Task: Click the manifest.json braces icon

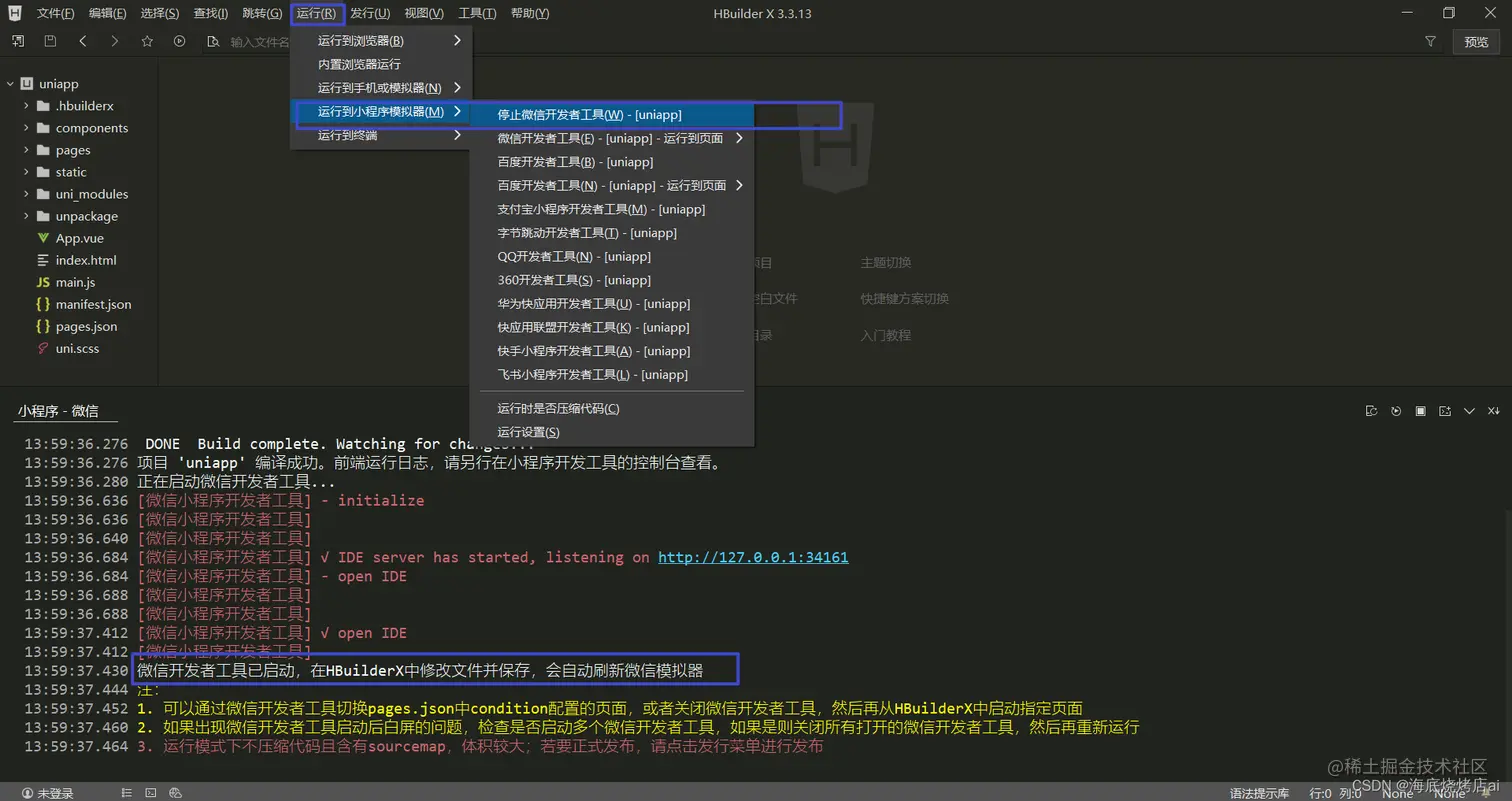Action: (43, 304)
